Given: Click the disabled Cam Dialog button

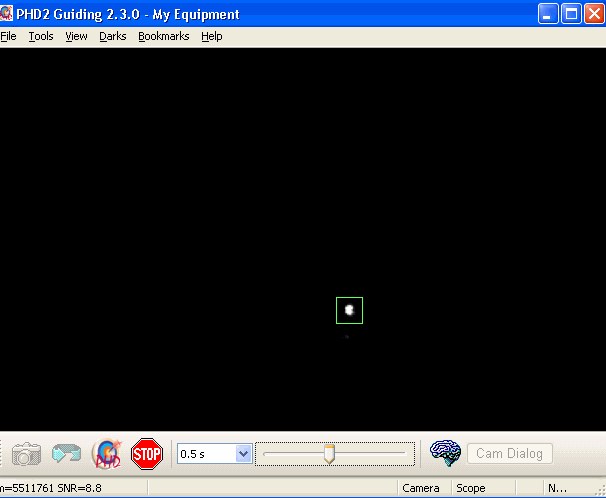Looking at the screenshot, I should click(510, 454).
